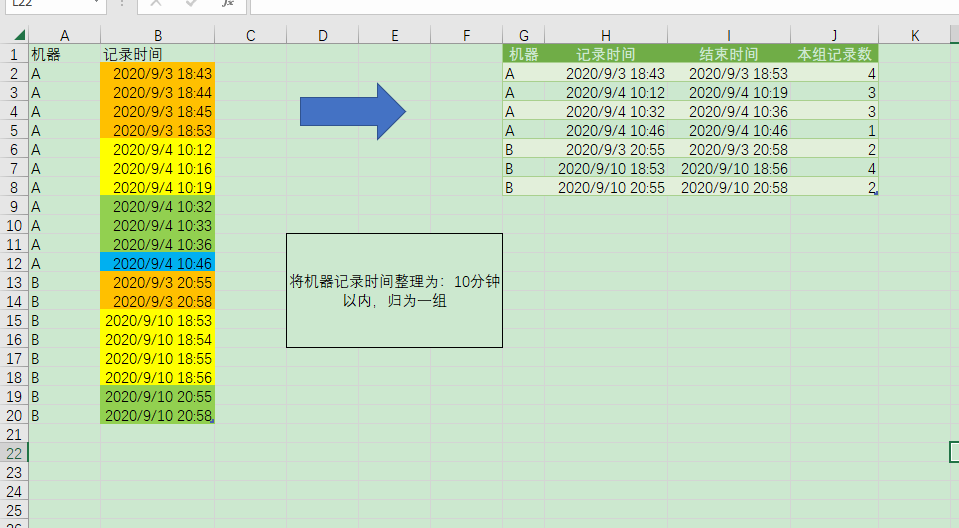This screenshot has height=528, width=959.
Task: Click cell B11 with 2020/9/4 10:36
Action: (x=158, y=244)
